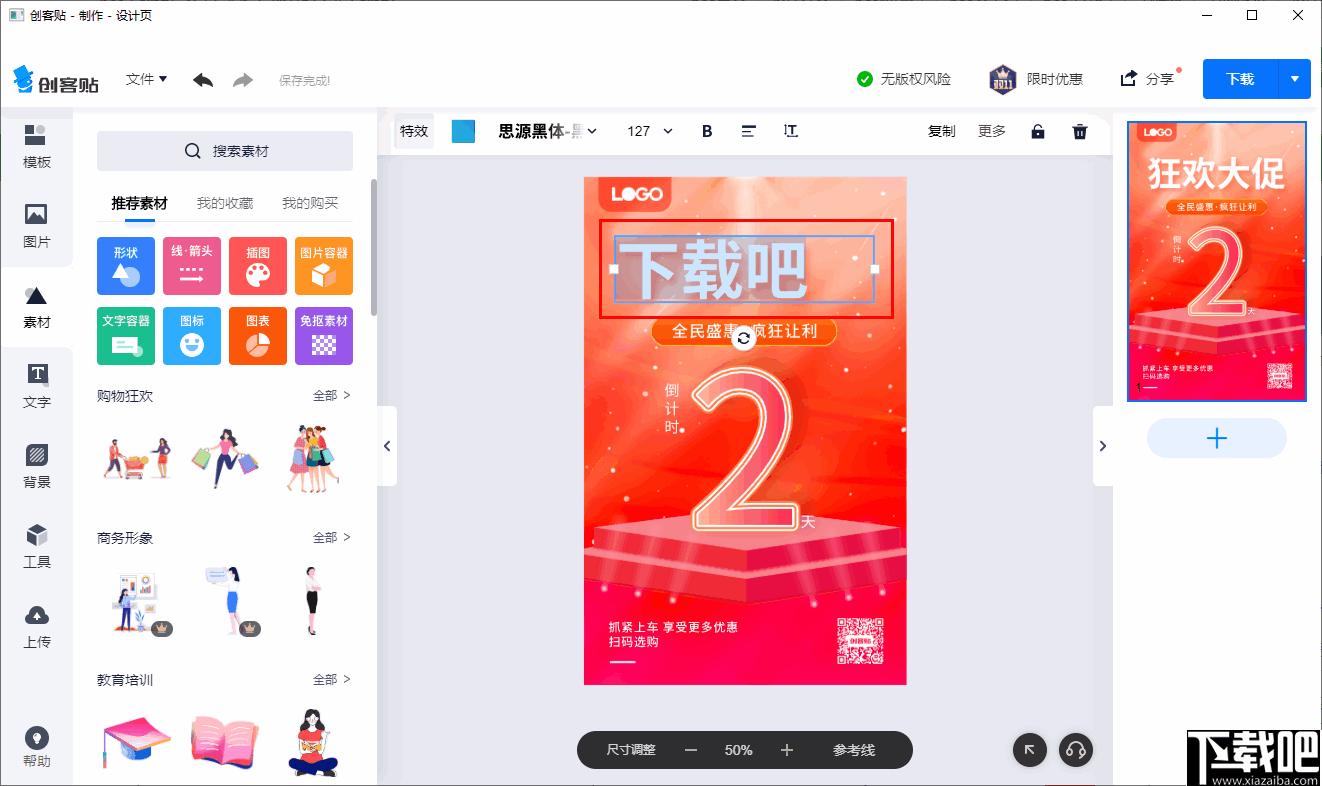This screenshot has height=786, width=1322.
Task: Open text alignment options
Action: 748,131
